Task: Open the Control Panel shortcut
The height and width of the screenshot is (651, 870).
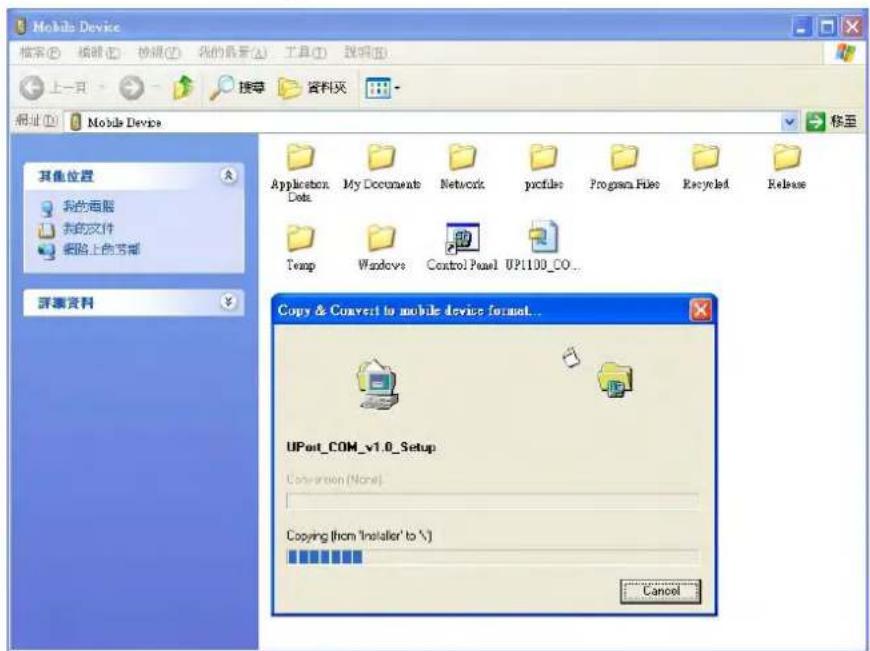Action: (x=462, y=247)
